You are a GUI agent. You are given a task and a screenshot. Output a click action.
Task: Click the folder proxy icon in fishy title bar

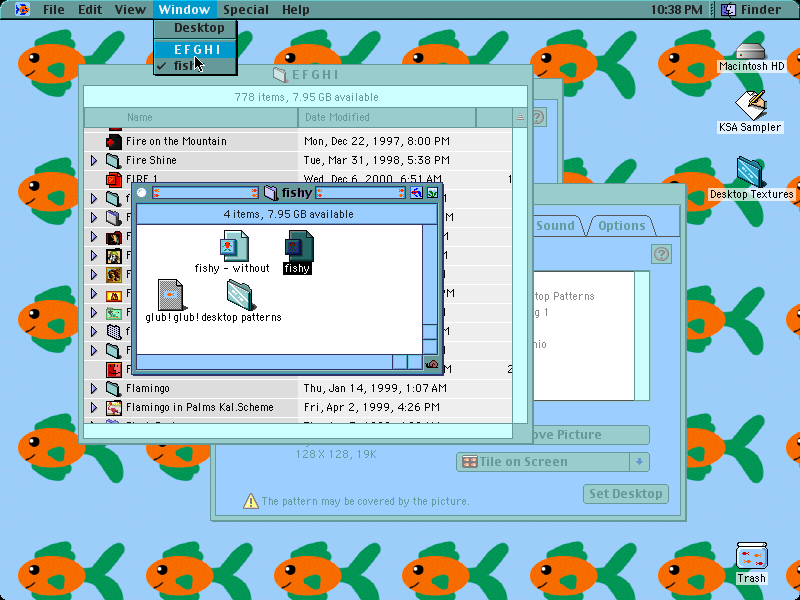click(271, 192)
